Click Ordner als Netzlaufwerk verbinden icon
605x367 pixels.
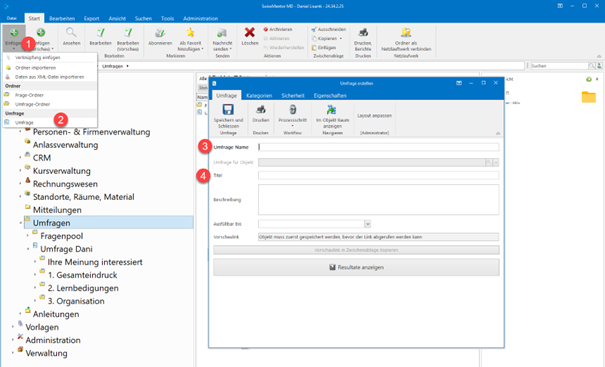tap(406, 32)
